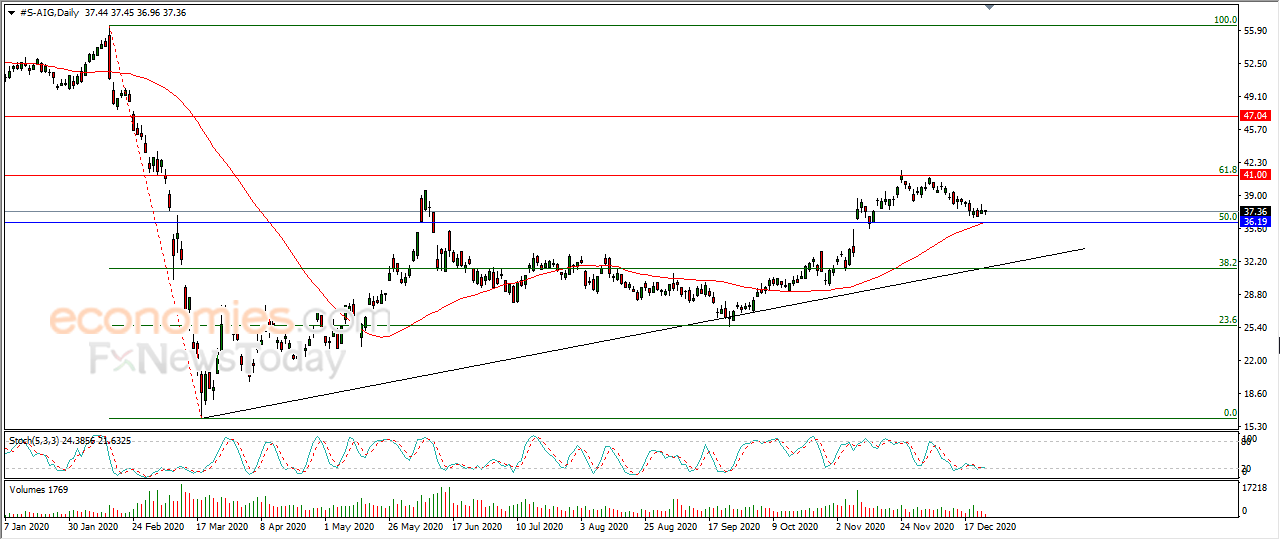Click the Fibonacci 23.6 level label
This screenshot has height=540, width=1280.
tap(1227, 320)
